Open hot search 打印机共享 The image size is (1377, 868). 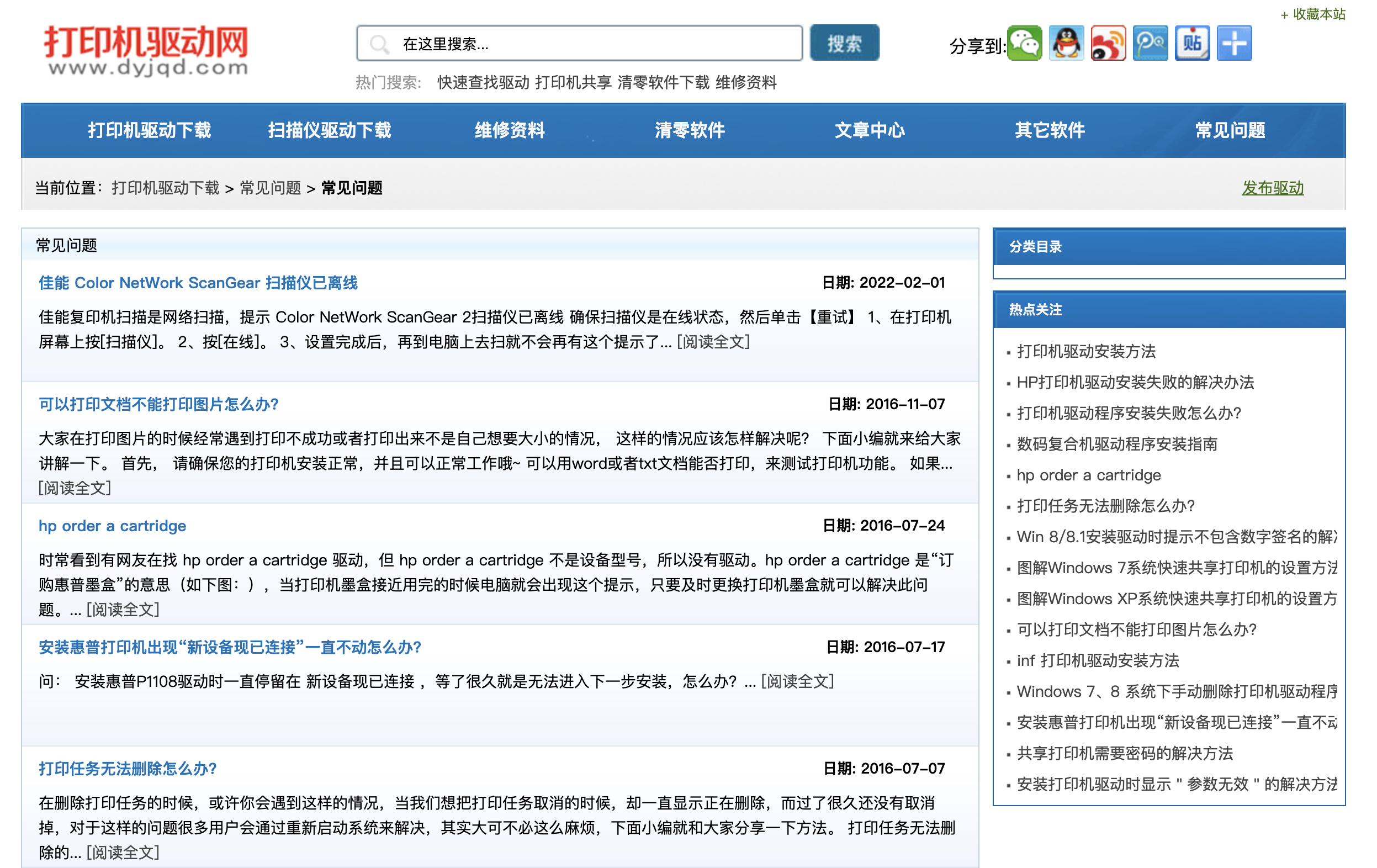pos(573,82)
